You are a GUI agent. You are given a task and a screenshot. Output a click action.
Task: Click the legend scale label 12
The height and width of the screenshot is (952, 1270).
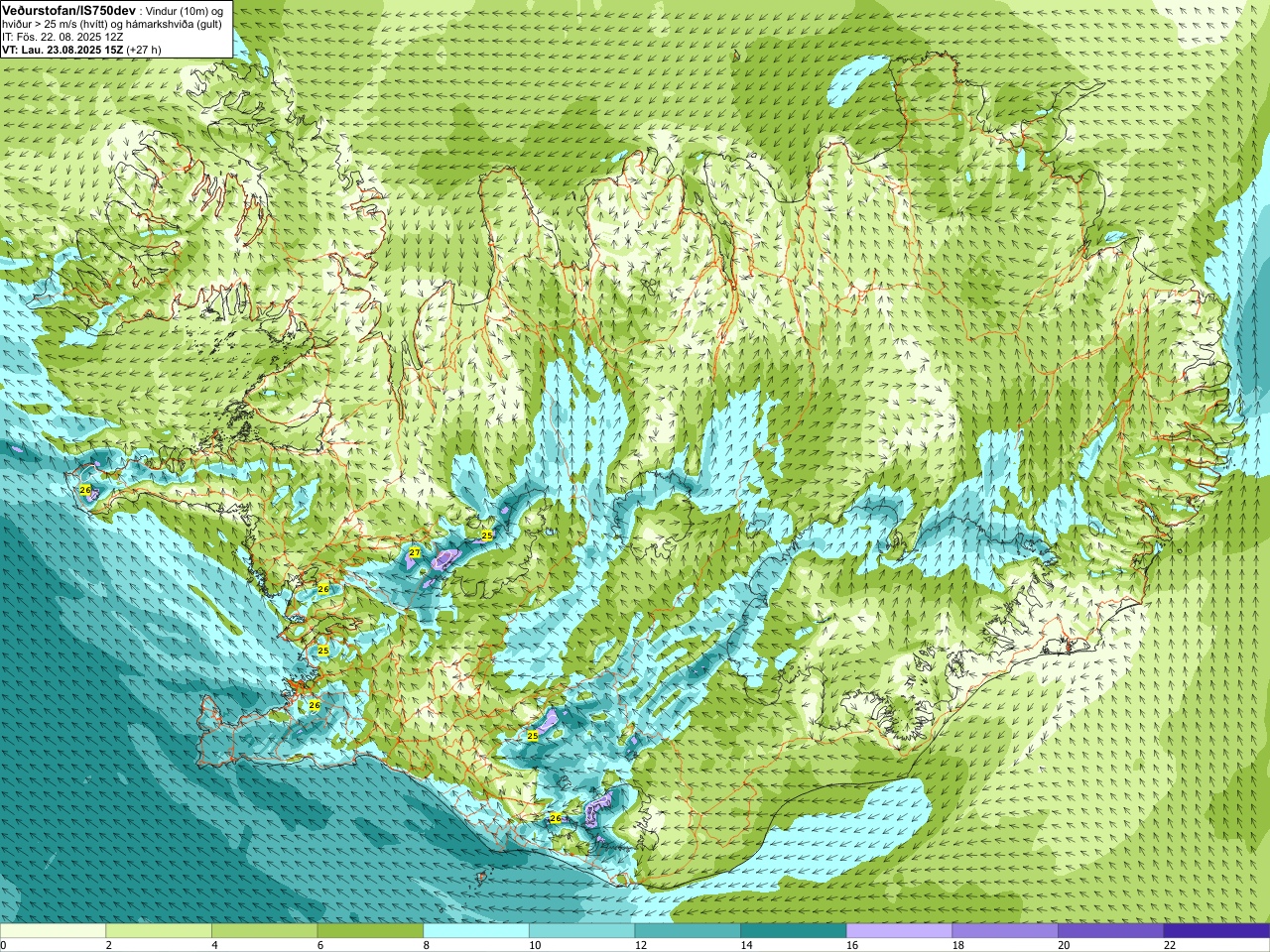point(641,946)
